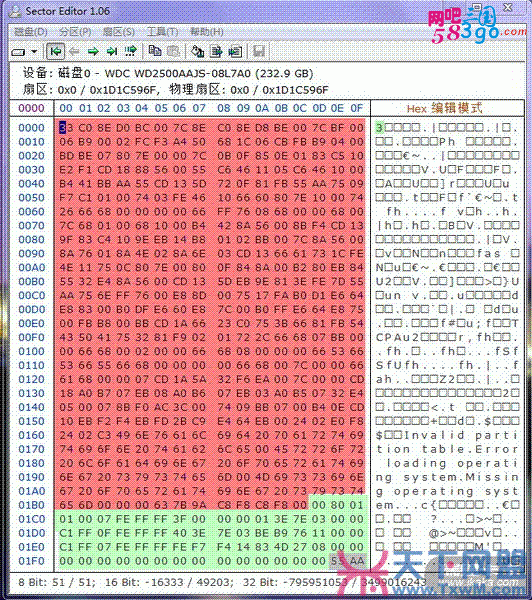The image size is (532, 600).
Task: Click row offset label 01B0
Action: coord(31,505)
